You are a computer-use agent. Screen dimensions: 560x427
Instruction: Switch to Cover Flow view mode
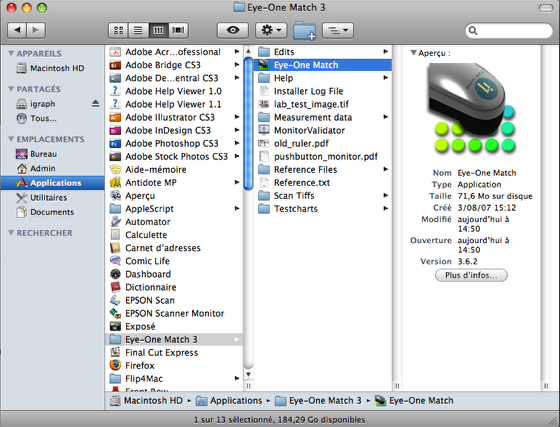[178, 30]
